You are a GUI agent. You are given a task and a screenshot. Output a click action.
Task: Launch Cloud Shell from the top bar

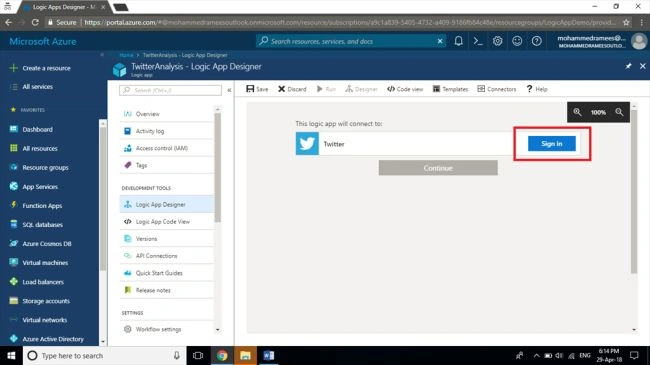[478, 41]
